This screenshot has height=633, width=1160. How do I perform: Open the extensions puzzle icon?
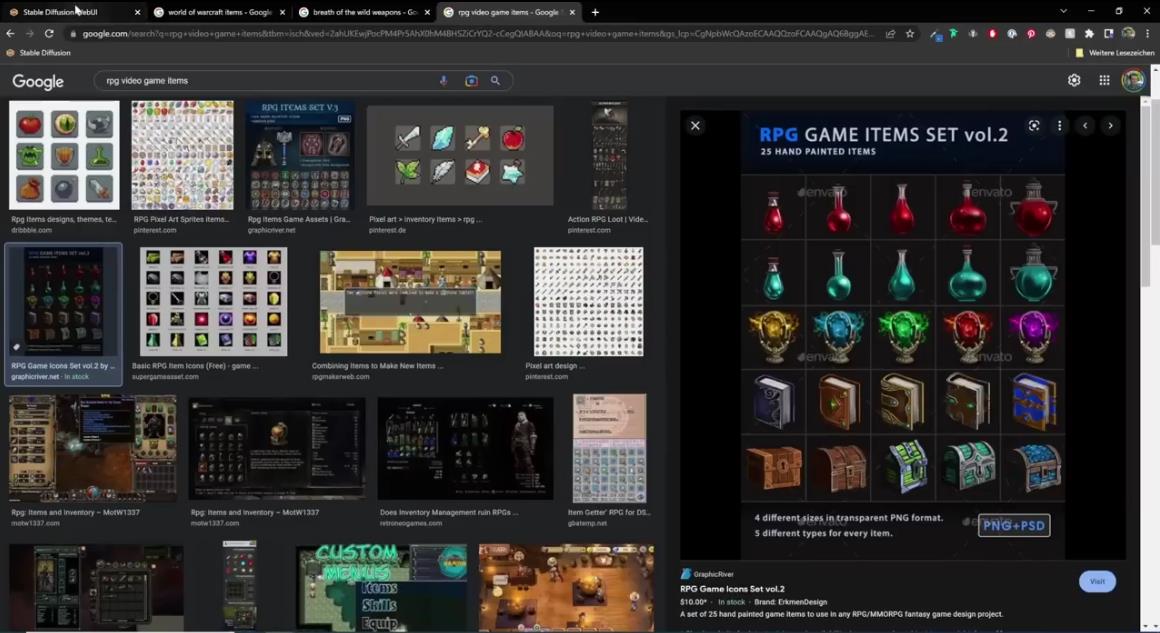pos(1089,33)
